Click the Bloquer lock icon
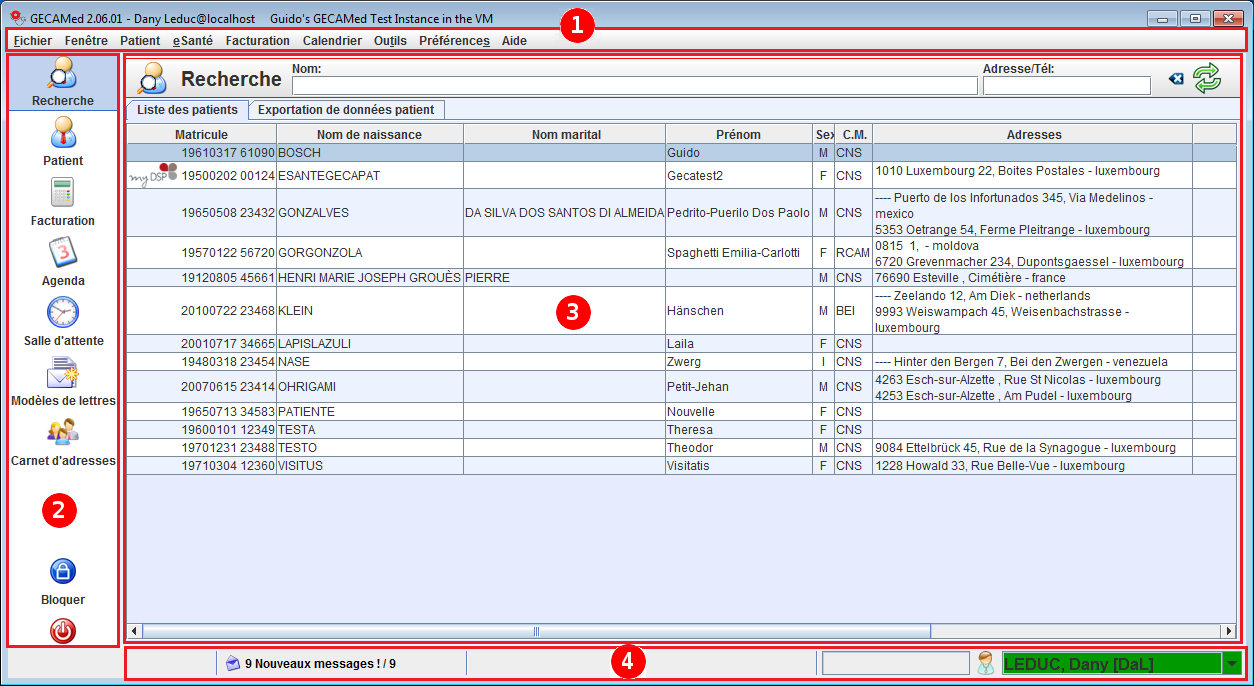 pyautogui.click(x=62, y=572)
